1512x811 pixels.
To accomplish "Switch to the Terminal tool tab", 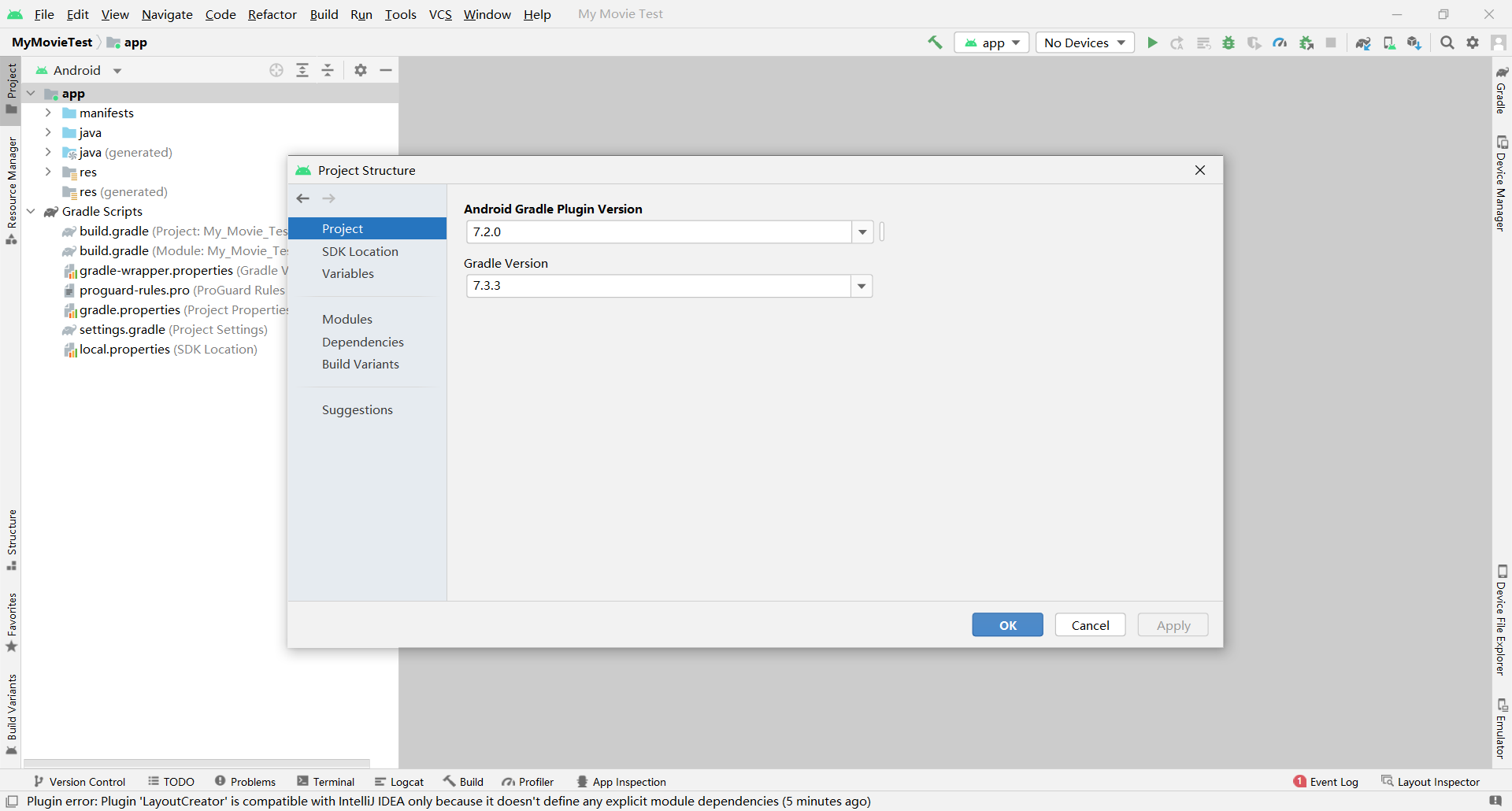I will [326, 782].
